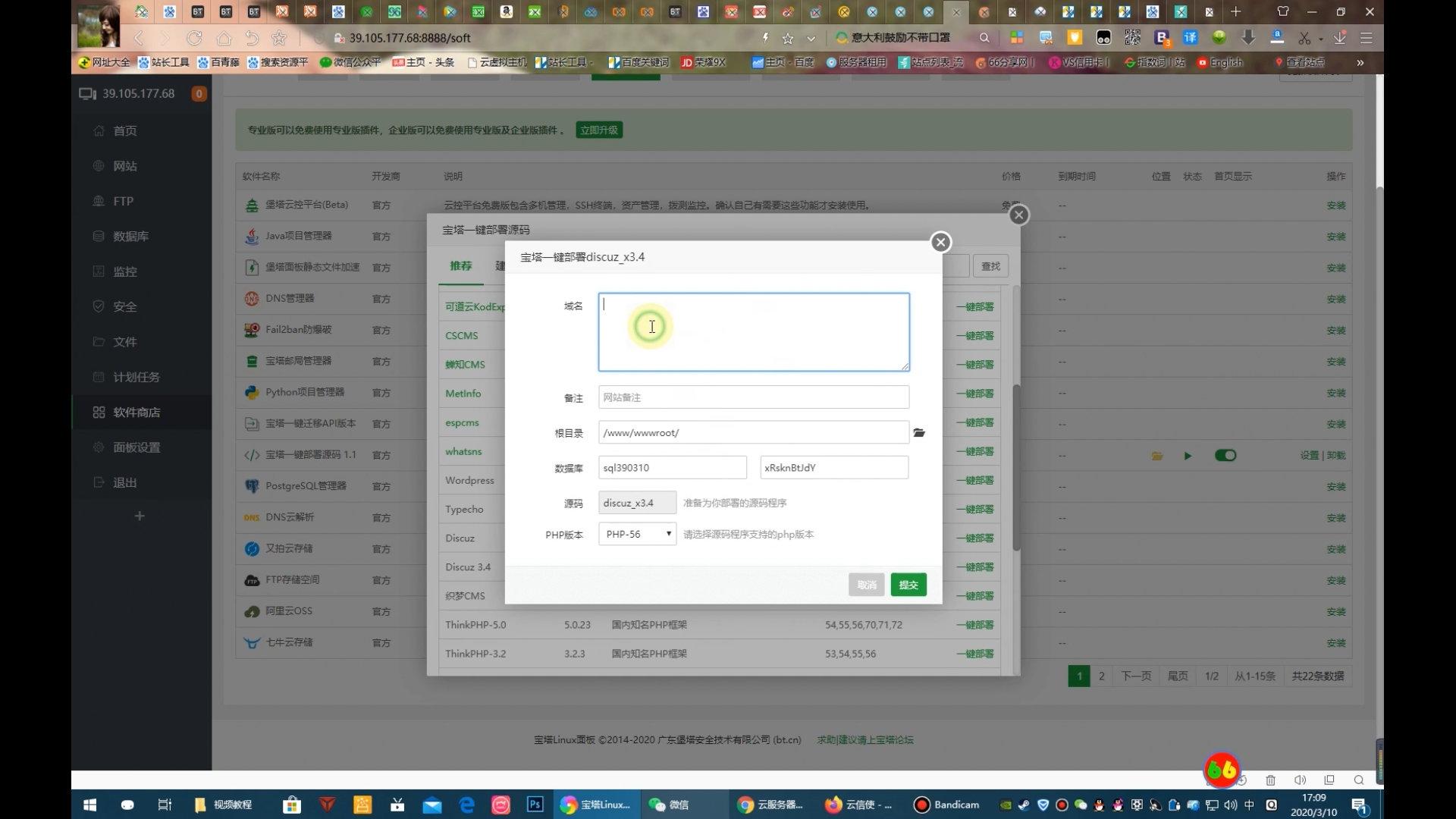Expand bookmarks bar overflow chevron
The image size is (1456, 819).
tap(1360, 62)
